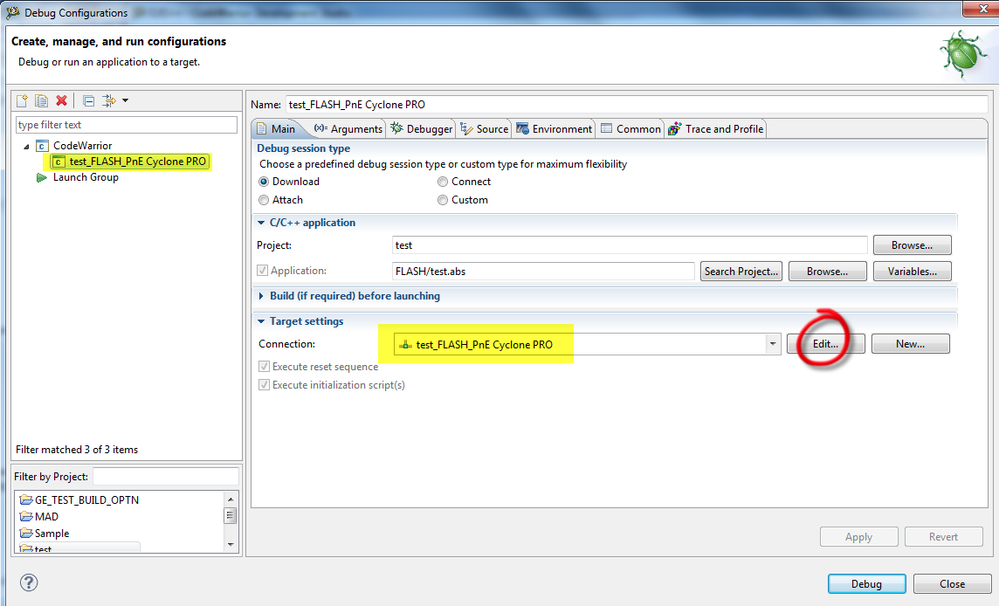Click the Variables... button
Viewport: 999px width, 606px height.
click(912, 271)
